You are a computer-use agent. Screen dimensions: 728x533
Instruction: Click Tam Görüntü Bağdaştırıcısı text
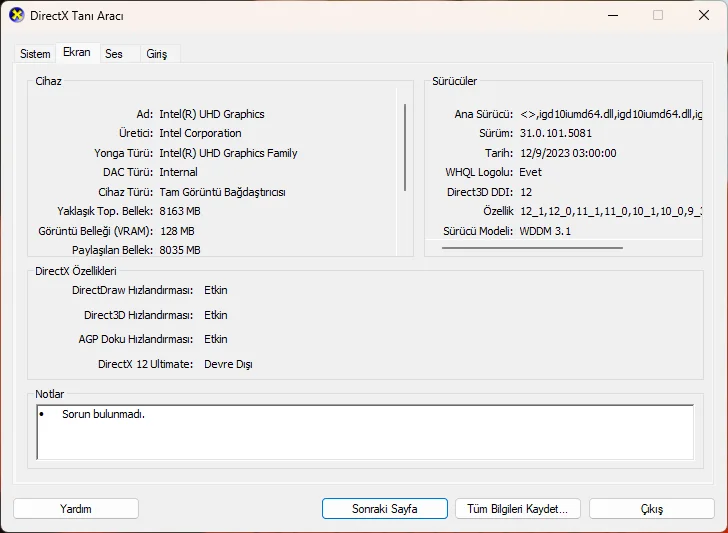tap(222, 192)
